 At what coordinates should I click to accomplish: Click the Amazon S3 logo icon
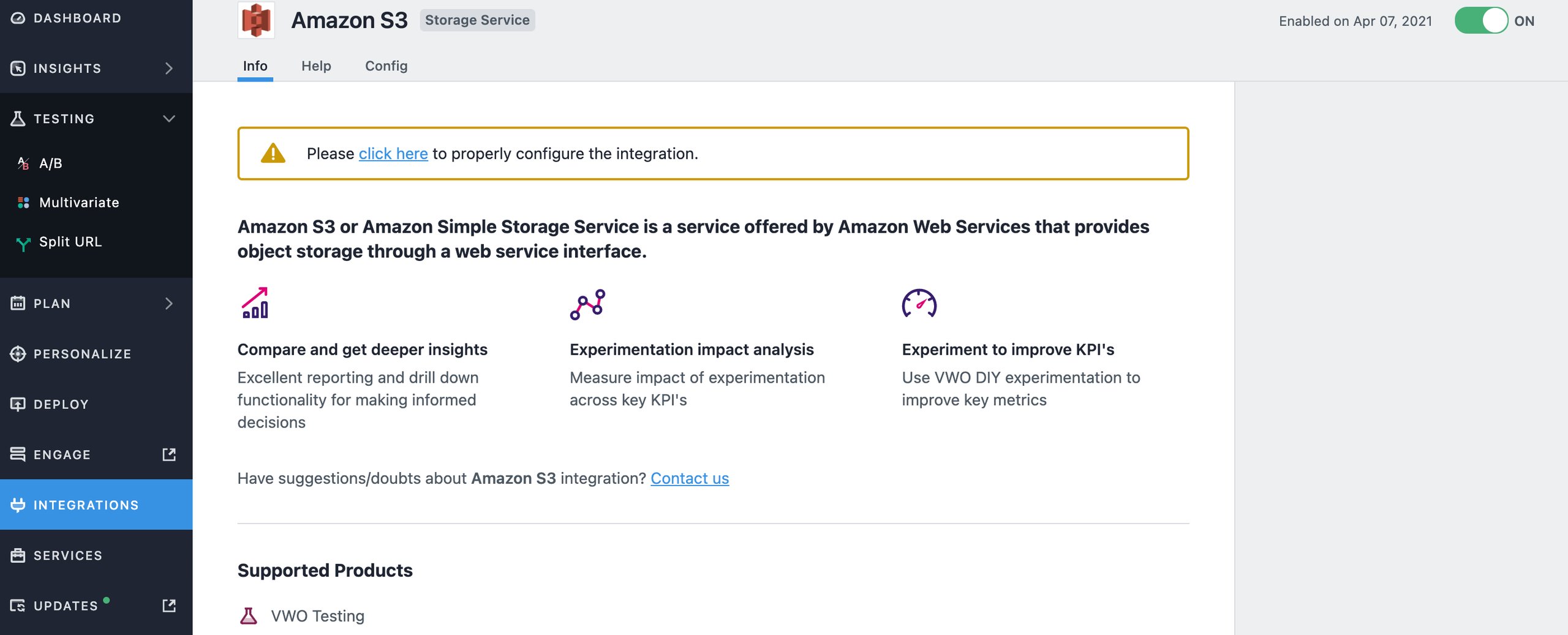(256, 20)
